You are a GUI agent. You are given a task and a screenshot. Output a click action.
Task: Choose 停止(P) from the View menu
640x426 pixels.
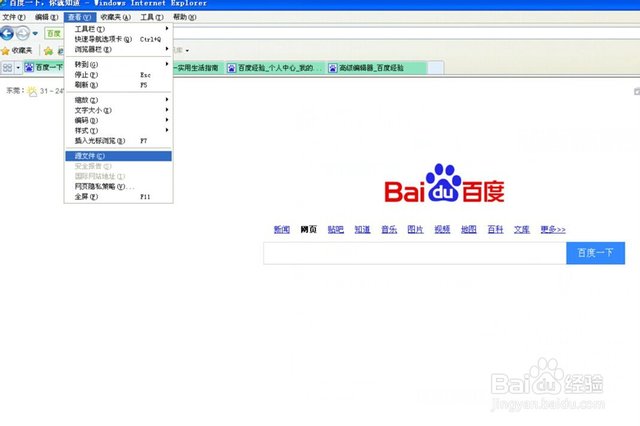click(118, 75)
